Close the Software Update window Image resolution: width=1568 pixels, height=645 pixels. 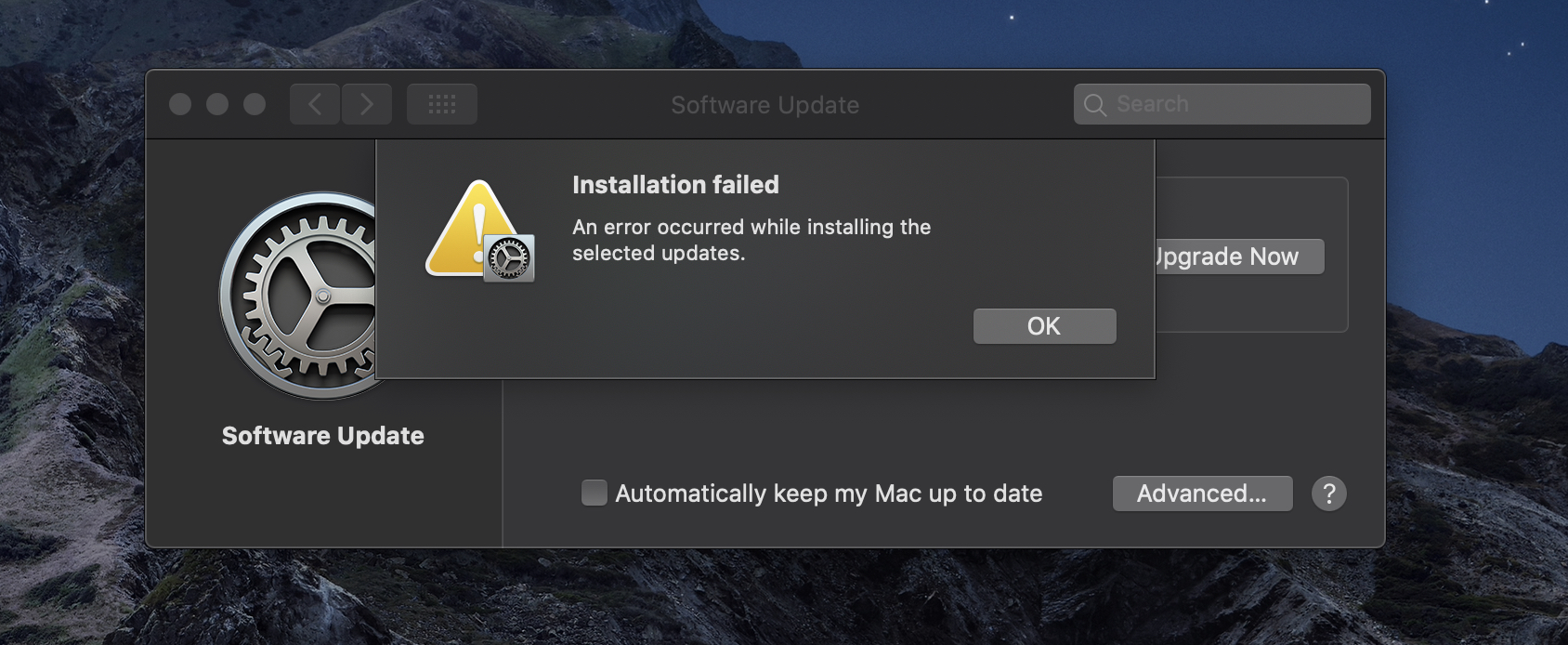[180, 104]
